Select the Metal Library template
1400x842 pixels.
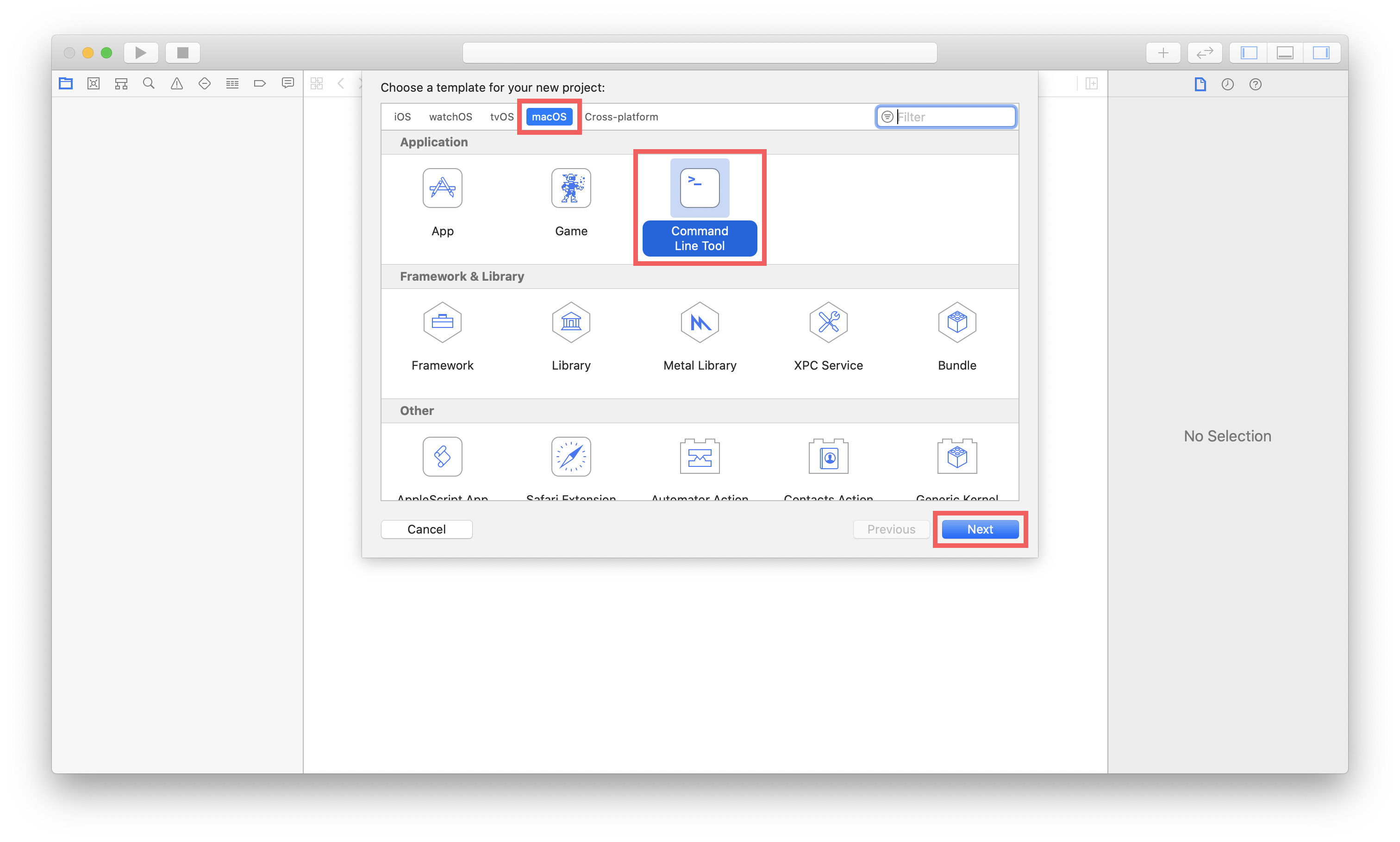click(x=699, y=322)
